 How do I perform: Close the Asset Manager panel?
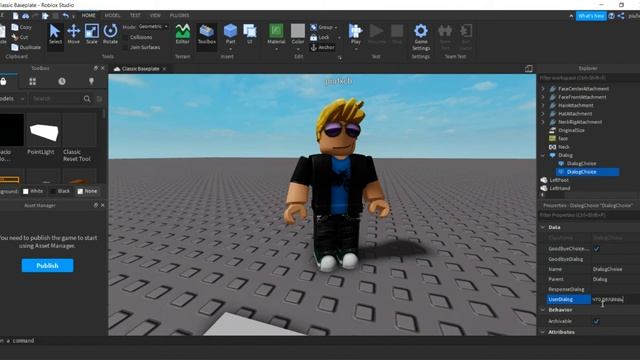click(x=102, y=205)
